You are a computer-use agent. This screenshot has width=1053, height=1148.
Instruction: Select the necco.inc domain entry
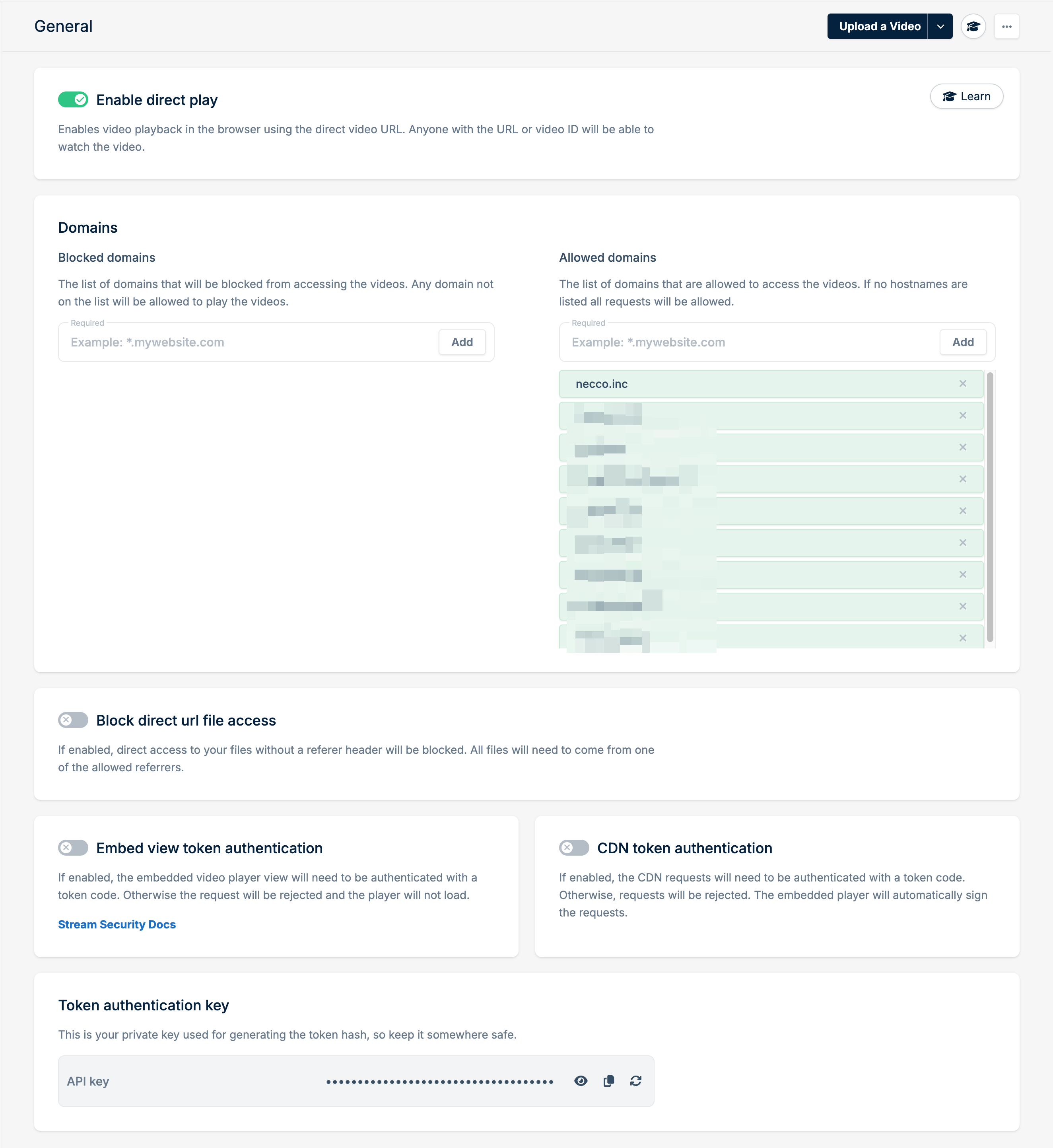(771, 383)
